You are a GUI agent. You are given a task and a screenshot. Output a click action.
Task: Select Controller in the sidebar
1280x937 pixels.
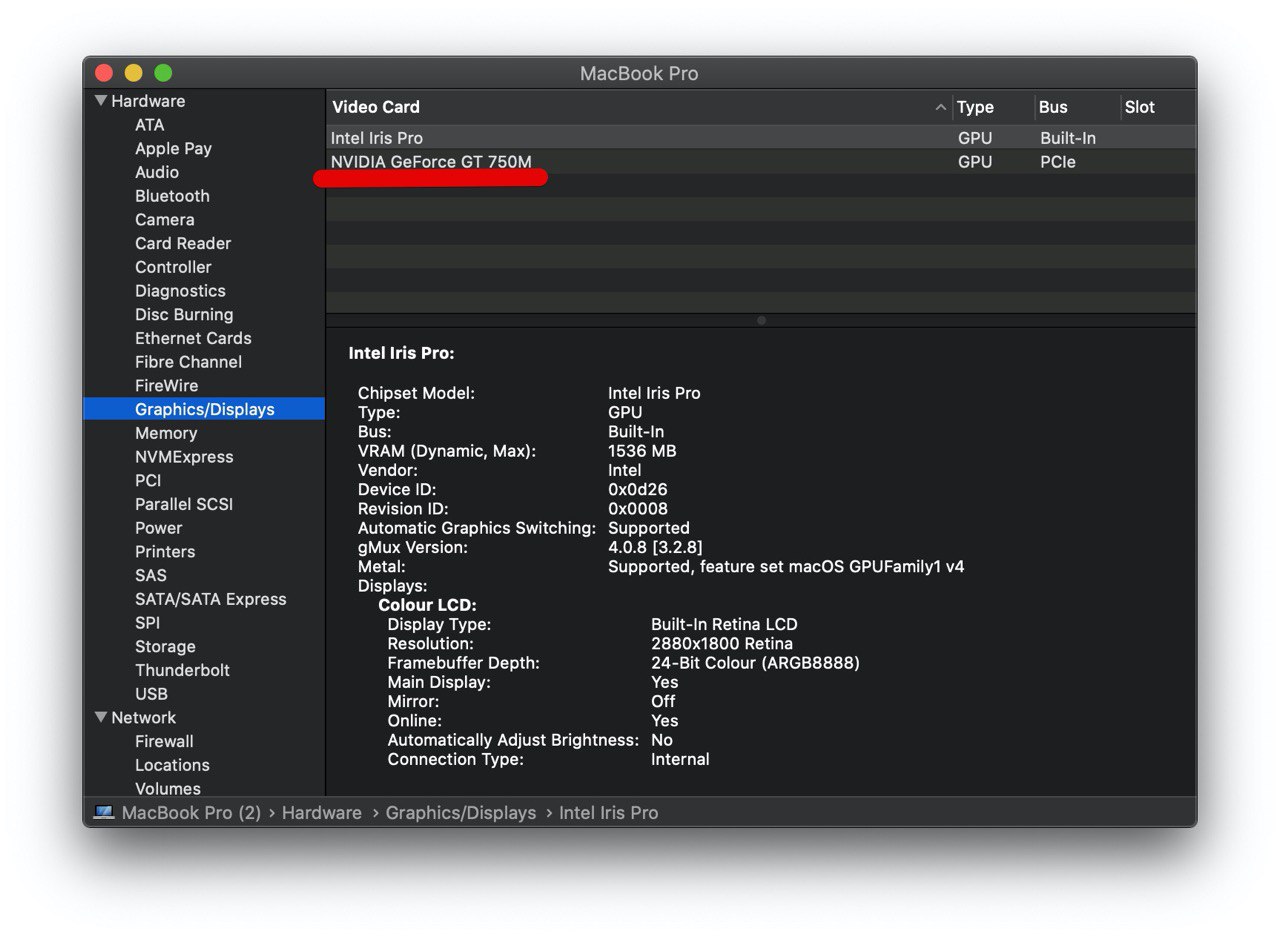pos(173,267)
